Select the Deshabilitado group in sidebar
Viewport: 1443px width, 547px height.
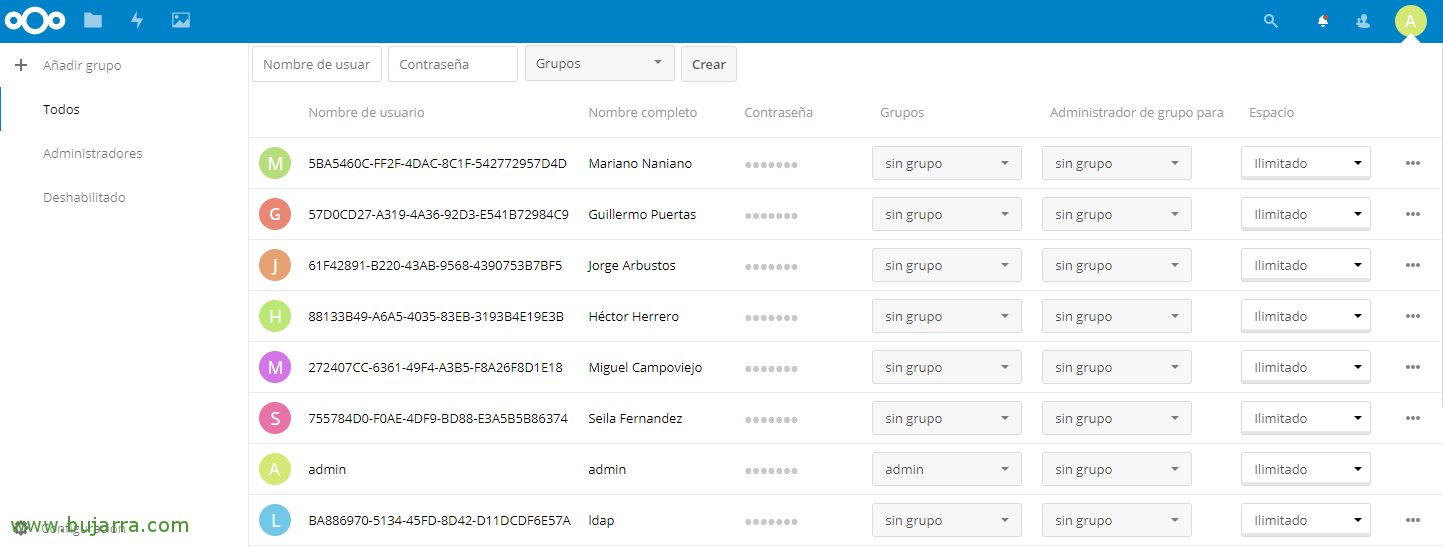(84, 197)
